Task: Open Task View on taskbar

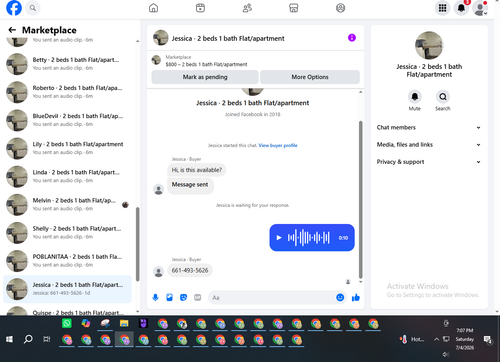Action: 47,339
